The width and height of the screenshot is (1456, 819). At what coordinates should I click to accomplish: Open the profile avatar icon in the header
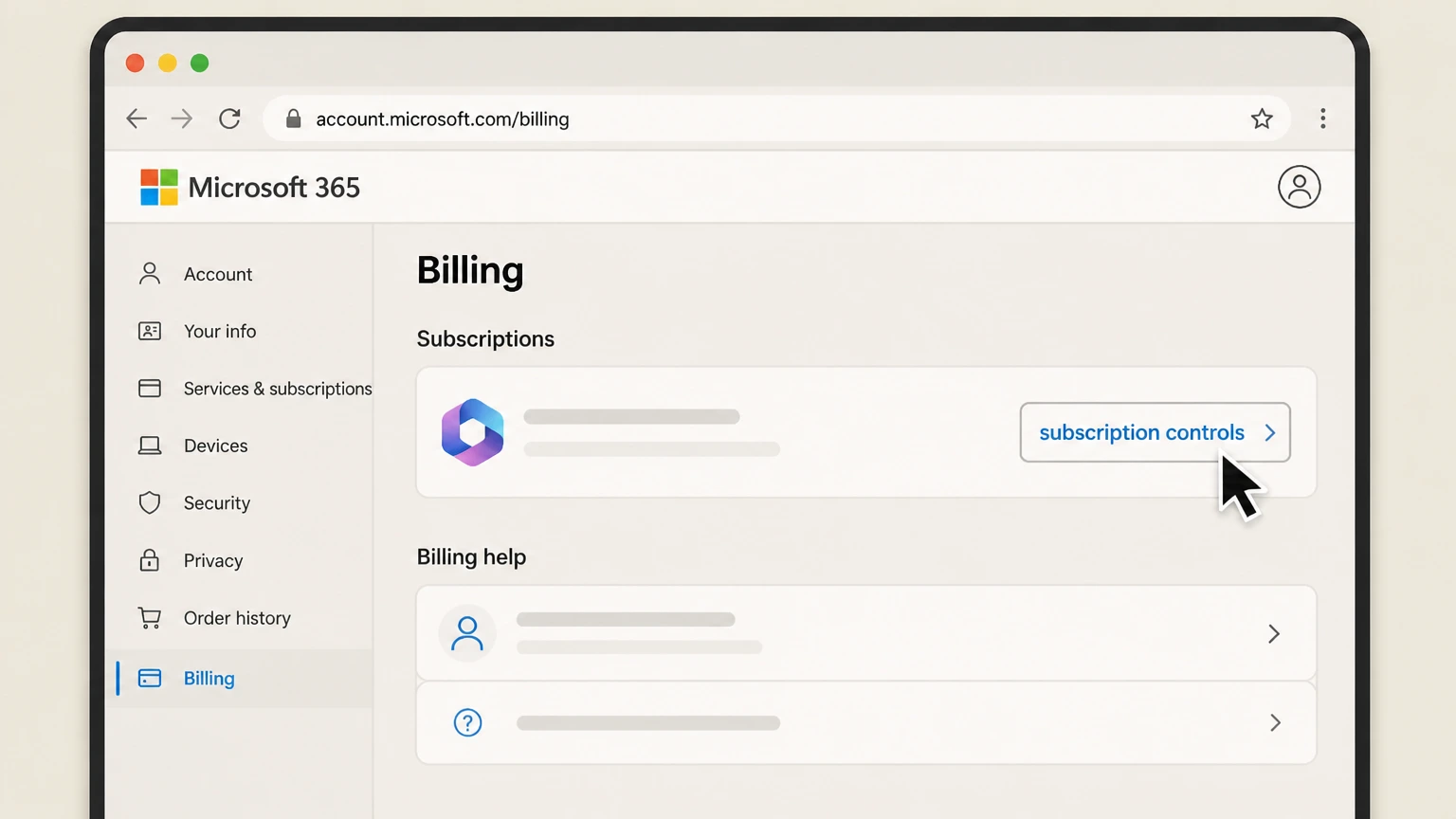[x=1299, y=187]
